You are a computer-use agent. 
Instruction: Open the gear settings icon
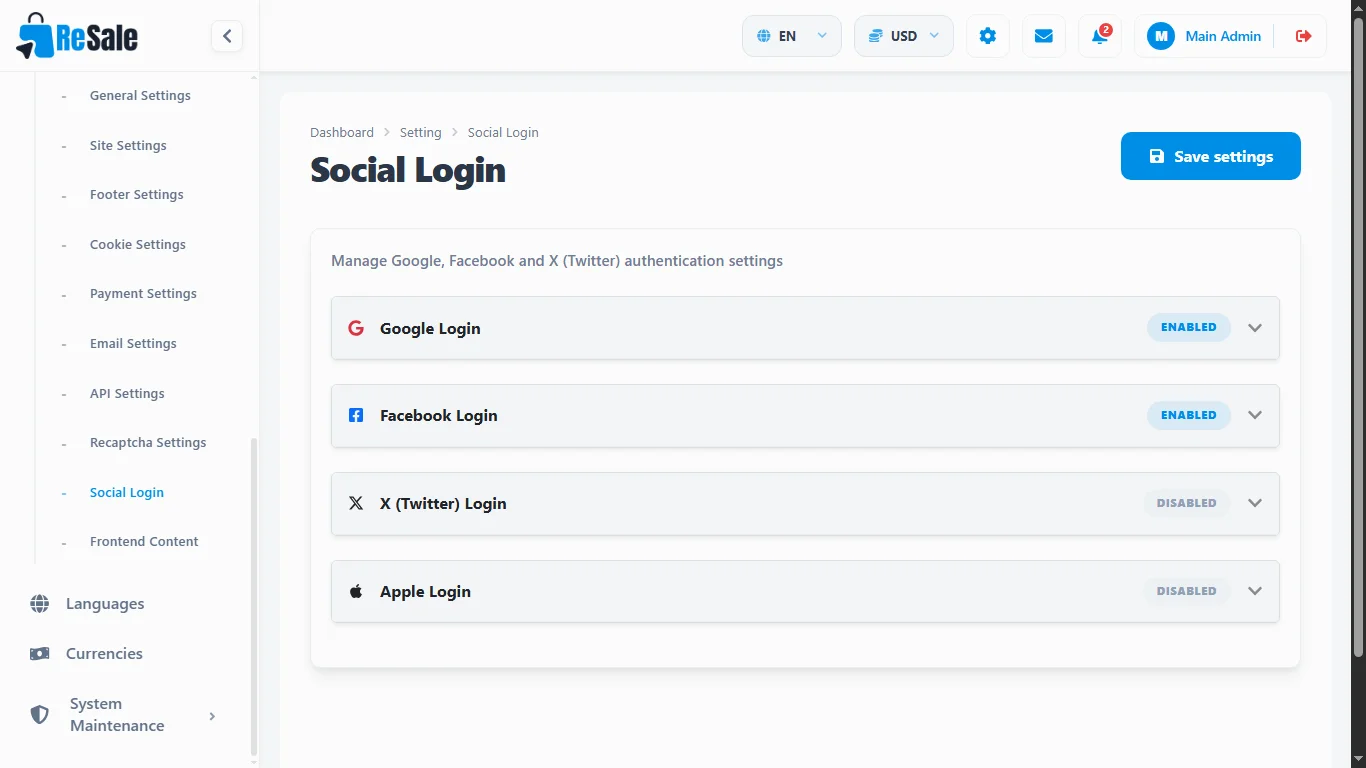point(988,36)
